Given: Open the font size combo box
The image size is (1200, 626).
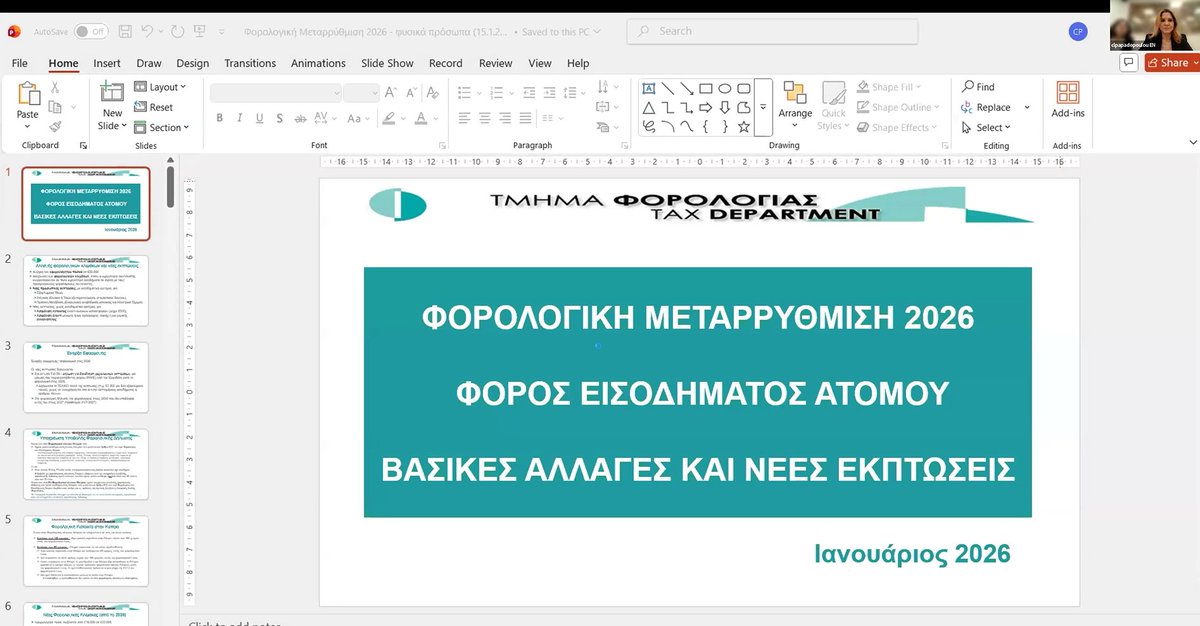Looking at the screenshot, I should tap(361, 93).
